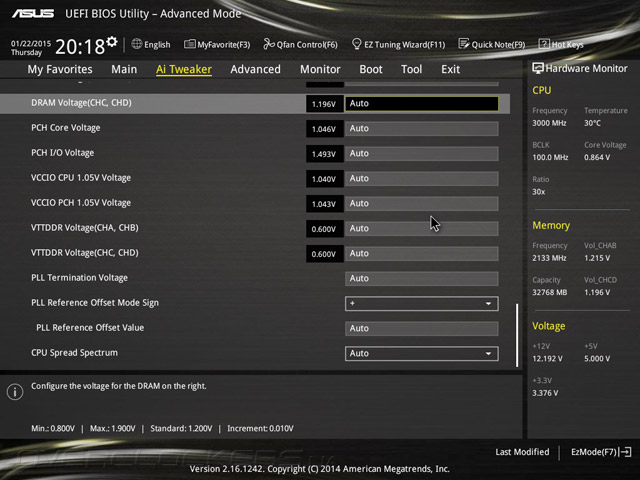Change language from English
The height and width of the screenshot is (480, 640).
coord(151,44)
